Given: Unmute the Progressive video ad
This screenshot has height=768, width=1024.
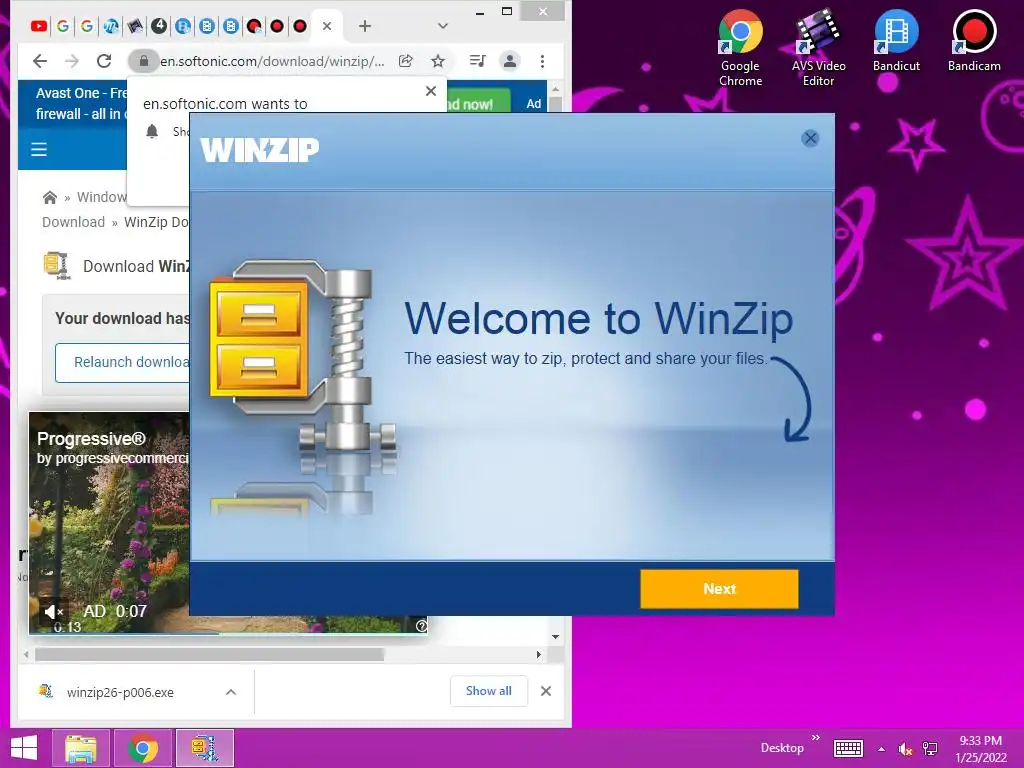Looking at the screenshot, I should click(54, 612).
